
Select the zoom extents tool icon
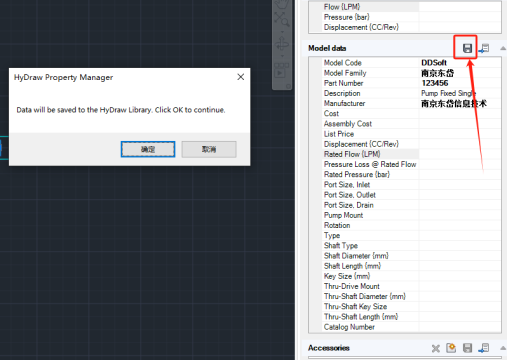282,19
